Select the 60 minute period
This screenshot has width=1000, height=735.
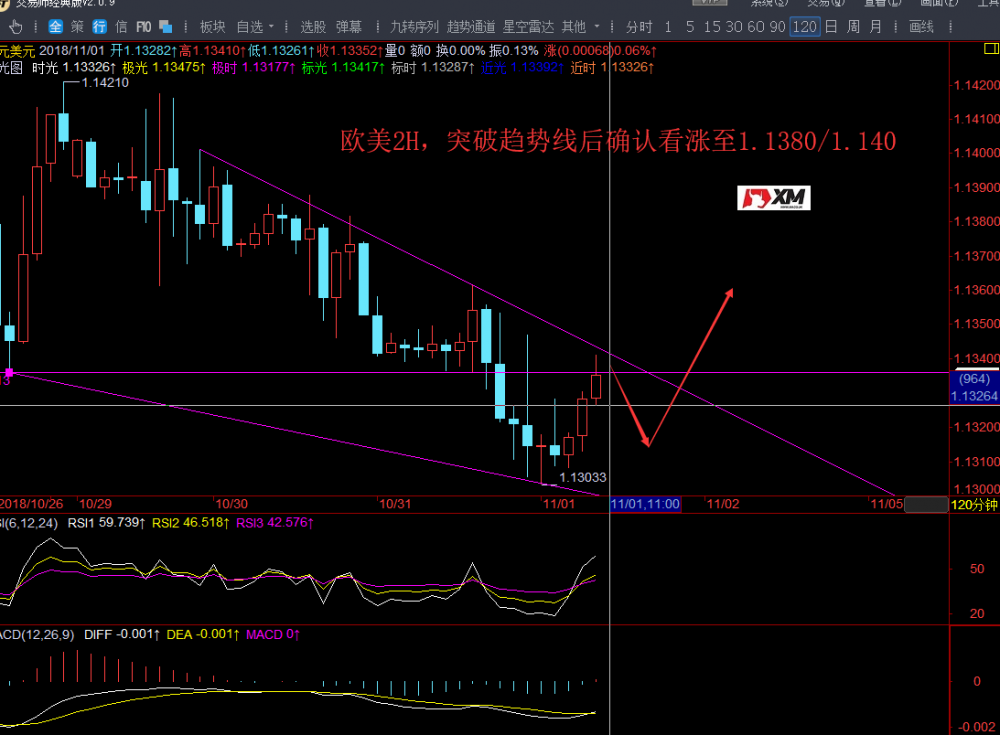click(x=756, y=27)
